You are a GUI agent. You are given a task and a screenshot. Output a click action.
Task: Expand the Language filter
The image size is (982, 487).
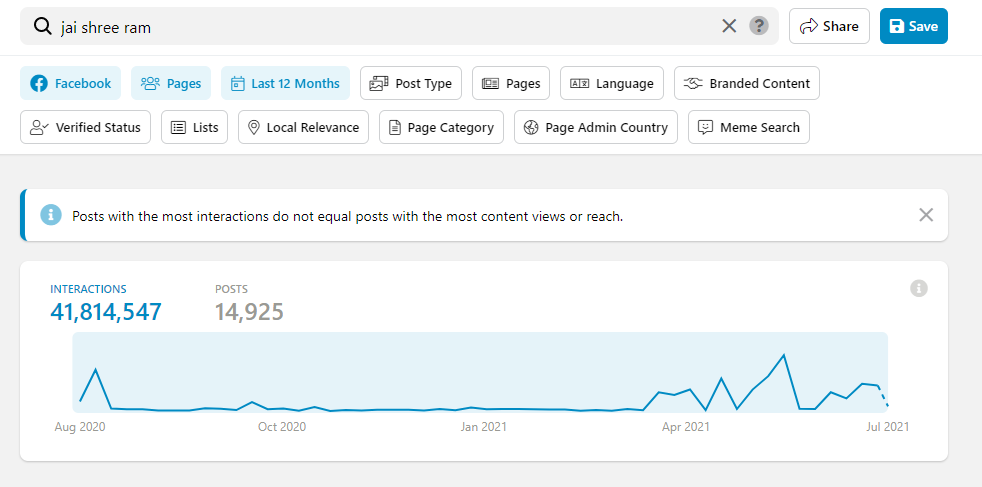pyautogui.click(x=612, y=83)
